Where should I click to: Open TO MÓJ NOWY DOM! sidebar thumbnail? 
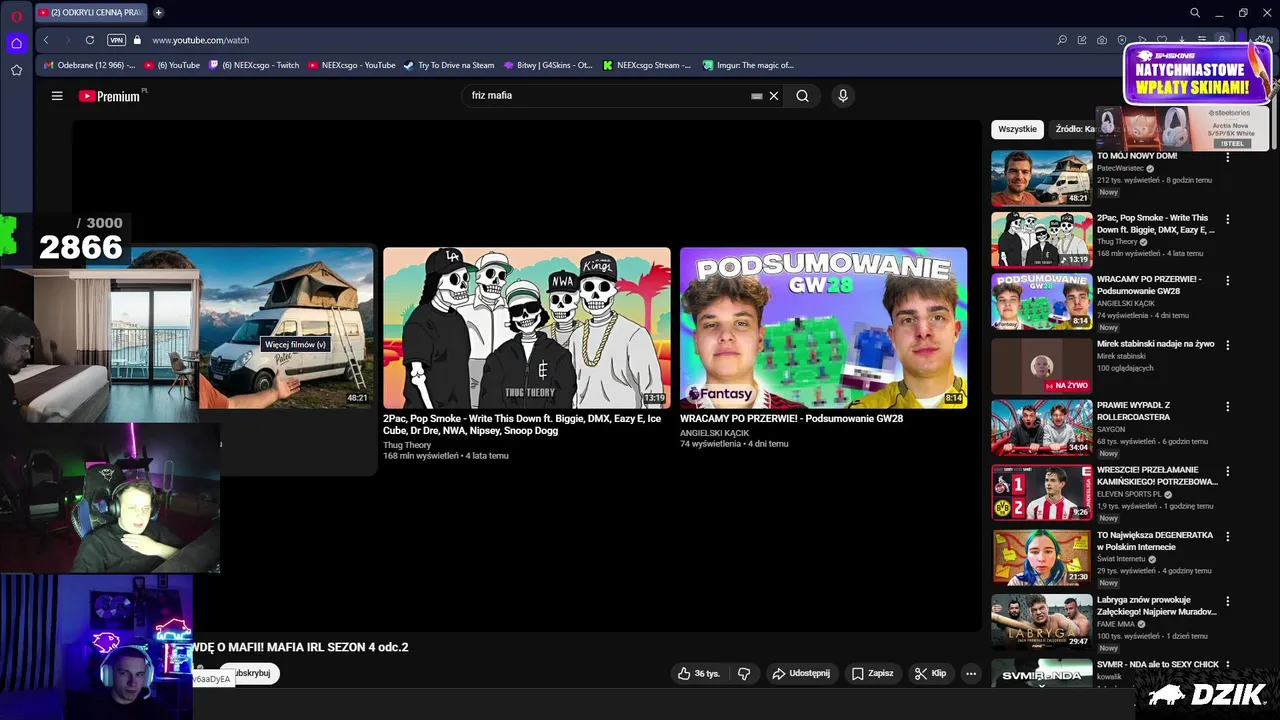click(x=1042, y=178)
